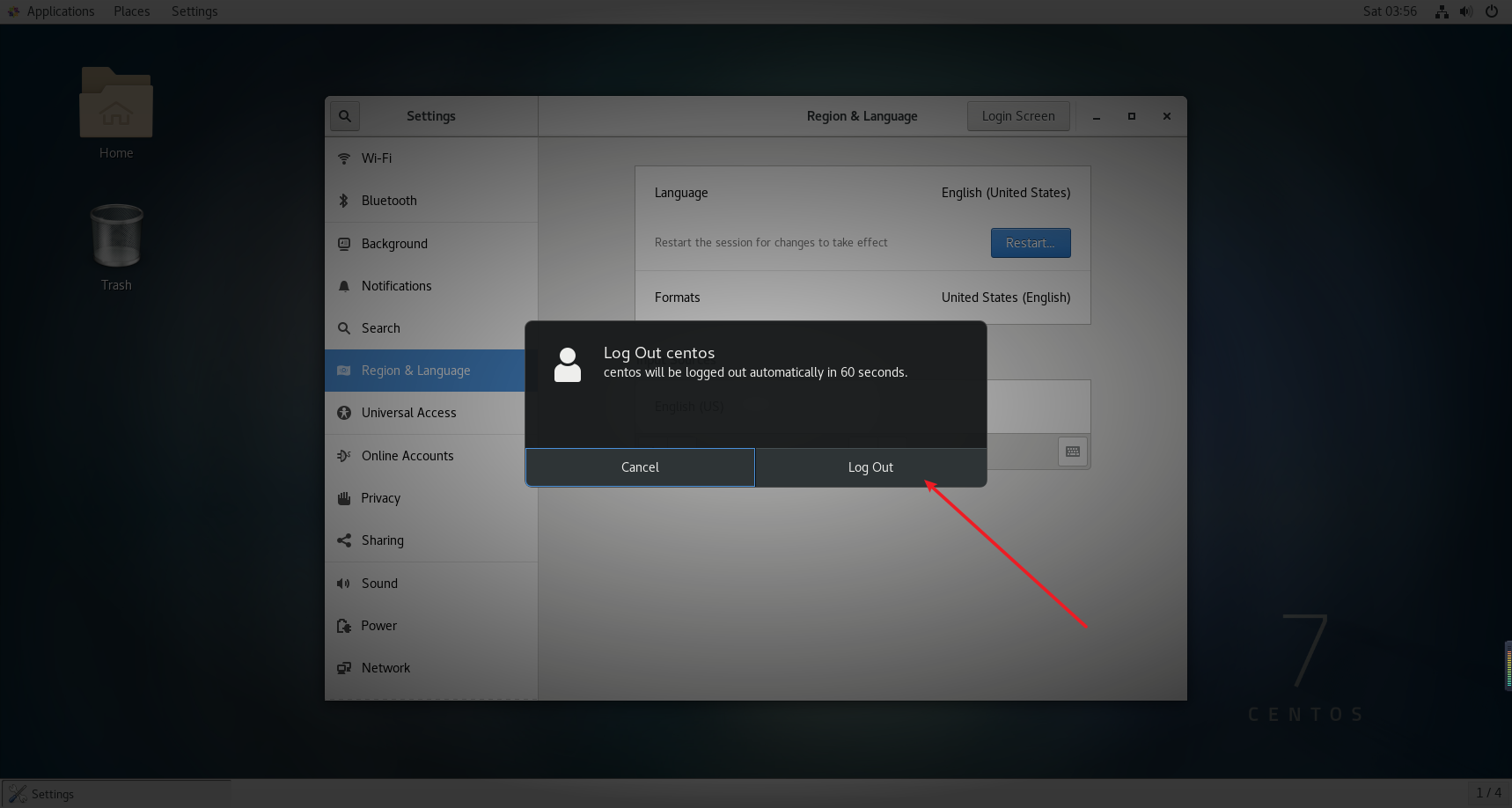
Task: Click the Search magnifier icon in sidebar
Action: coord(344,328)
